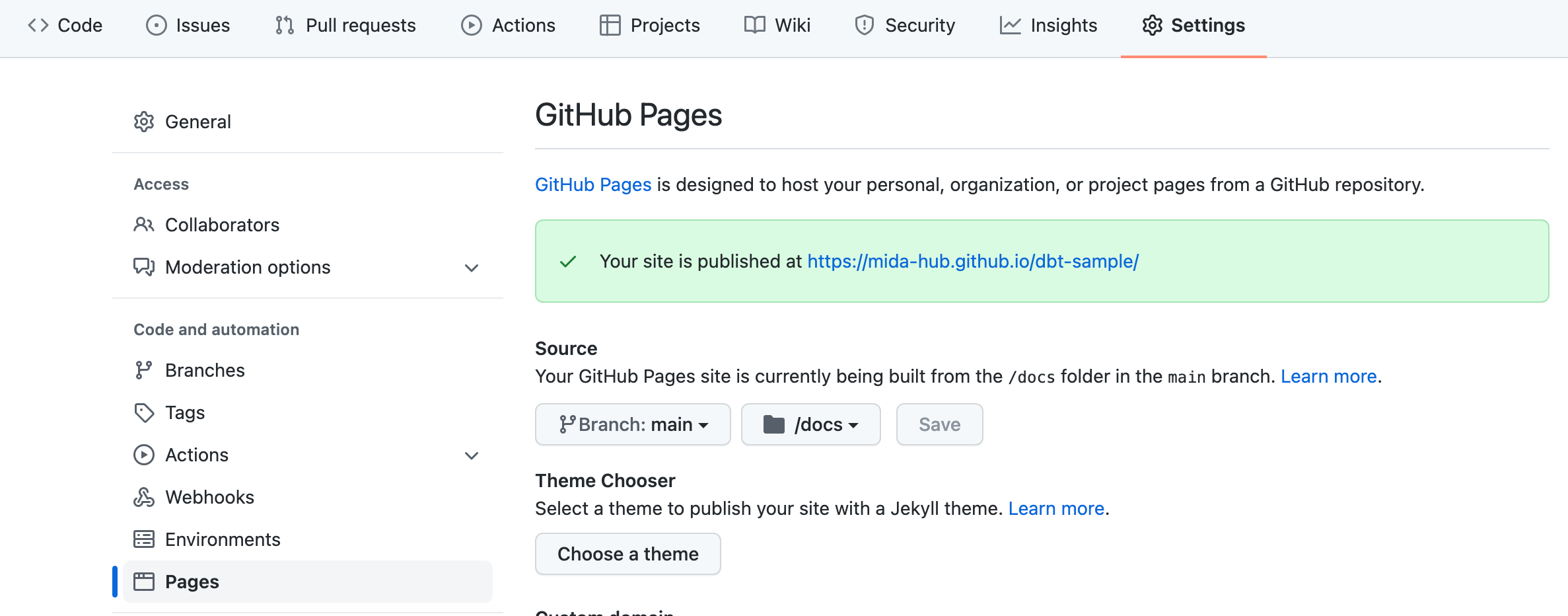Open Tags settings page
Viewport: 1568px width, 616px height.
308,412
